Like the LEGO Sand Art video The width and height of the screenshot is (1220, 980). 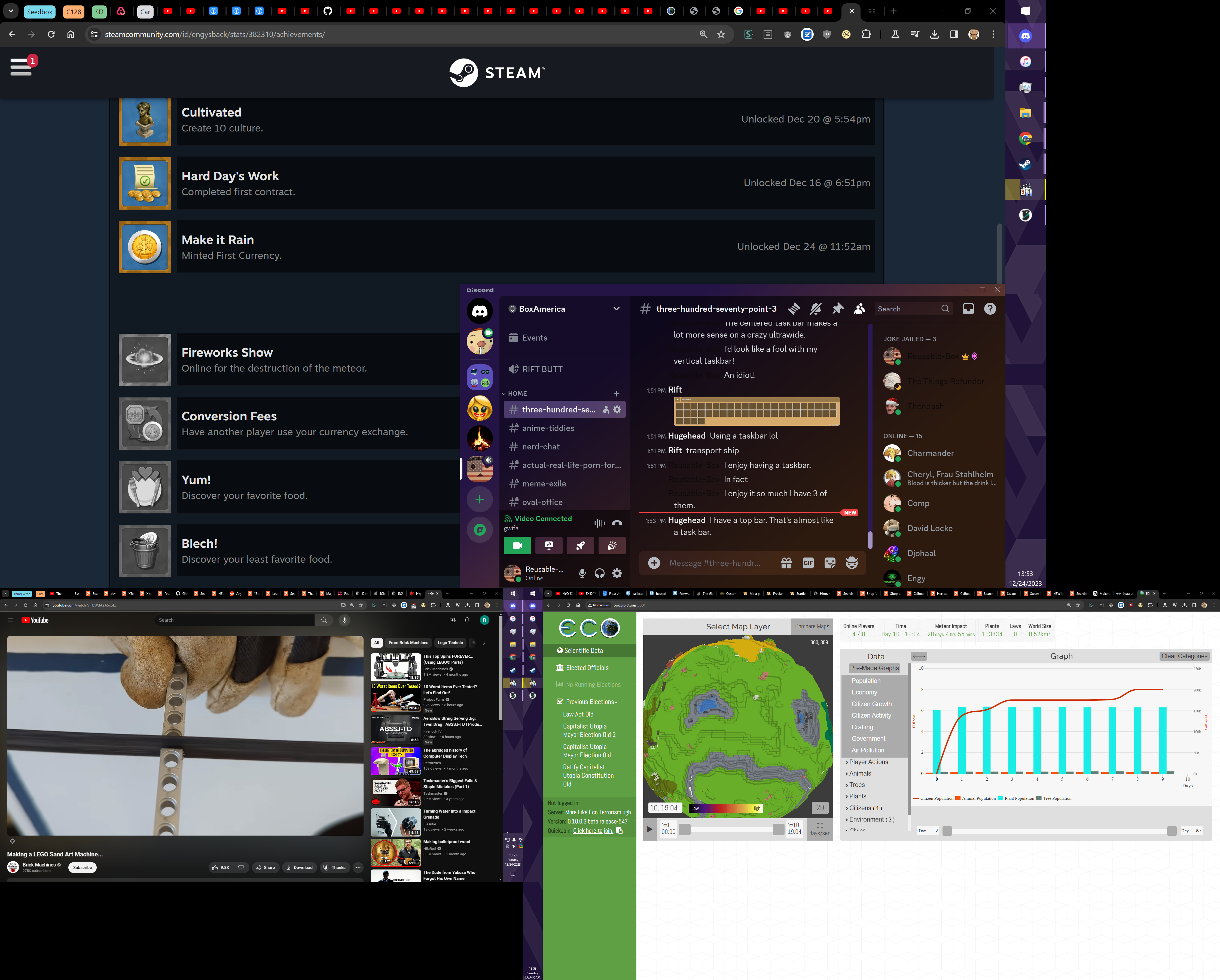coord(221,867)
